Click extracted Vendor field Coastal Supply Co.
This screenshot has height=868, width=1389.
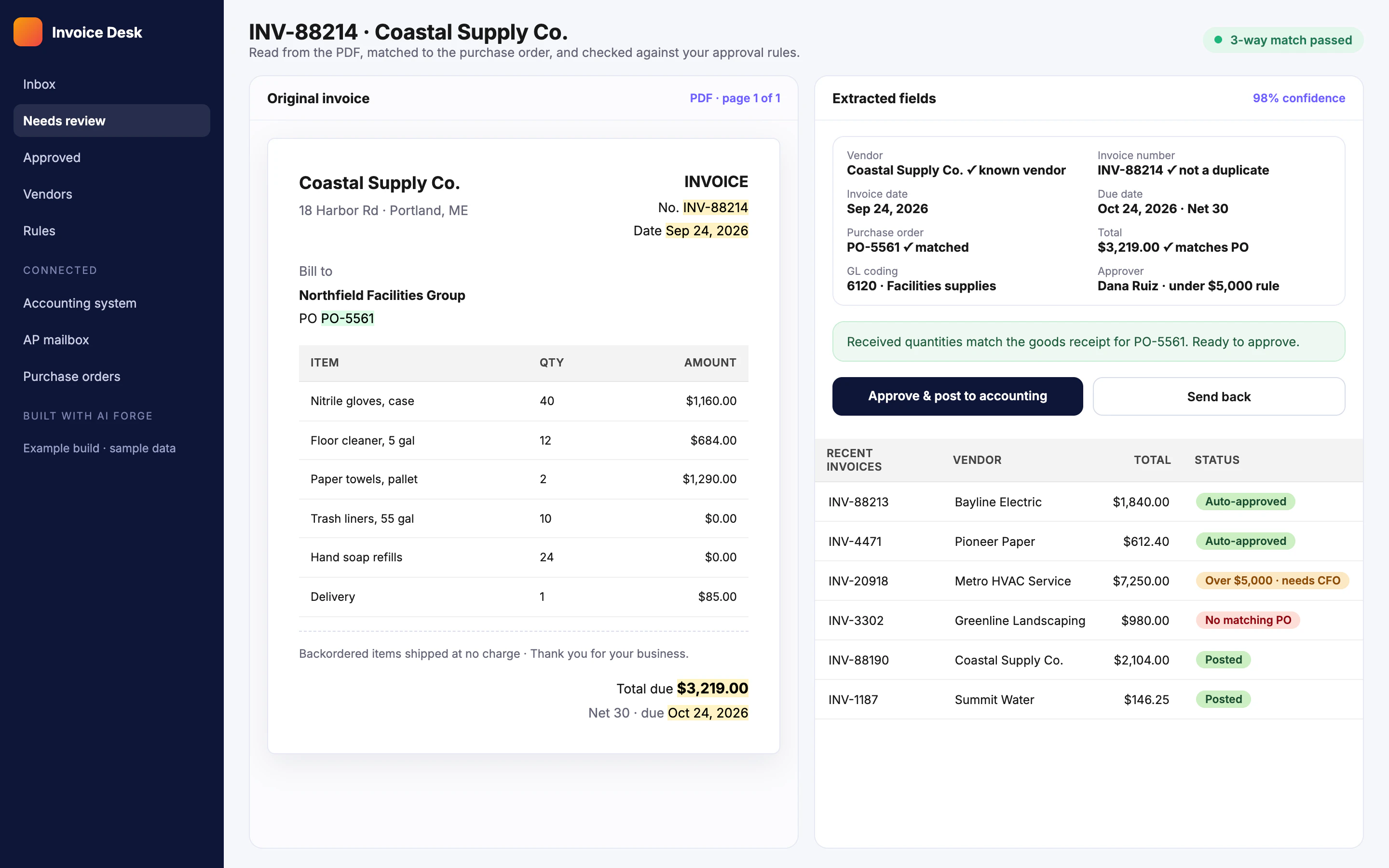tap(955, 163)
